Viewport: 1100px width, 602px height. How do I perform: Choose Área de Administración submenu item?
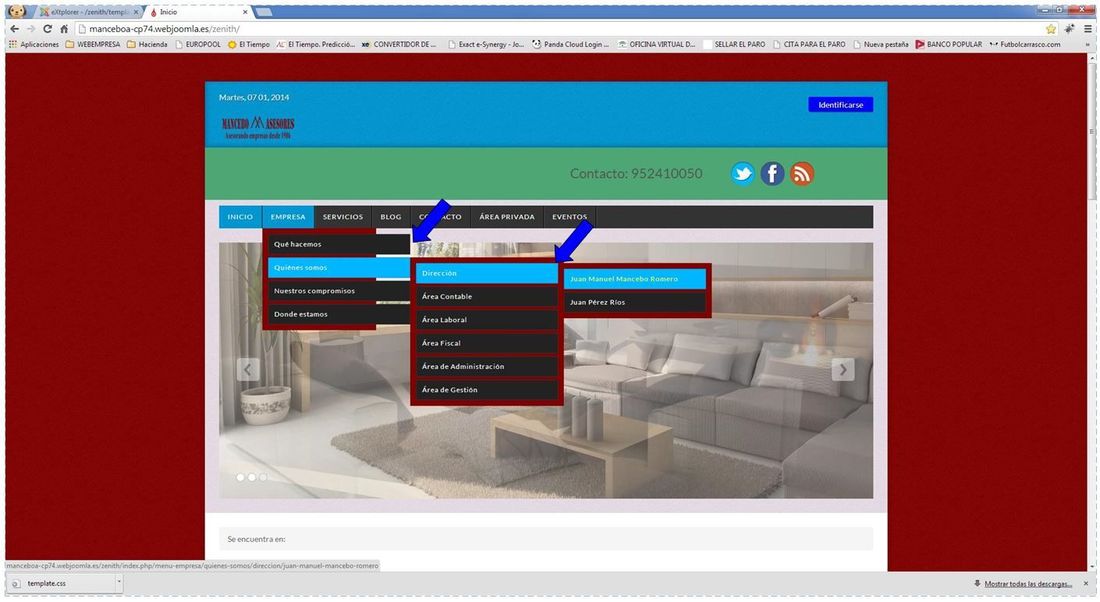pyautogui.click(x=487, y=366)
